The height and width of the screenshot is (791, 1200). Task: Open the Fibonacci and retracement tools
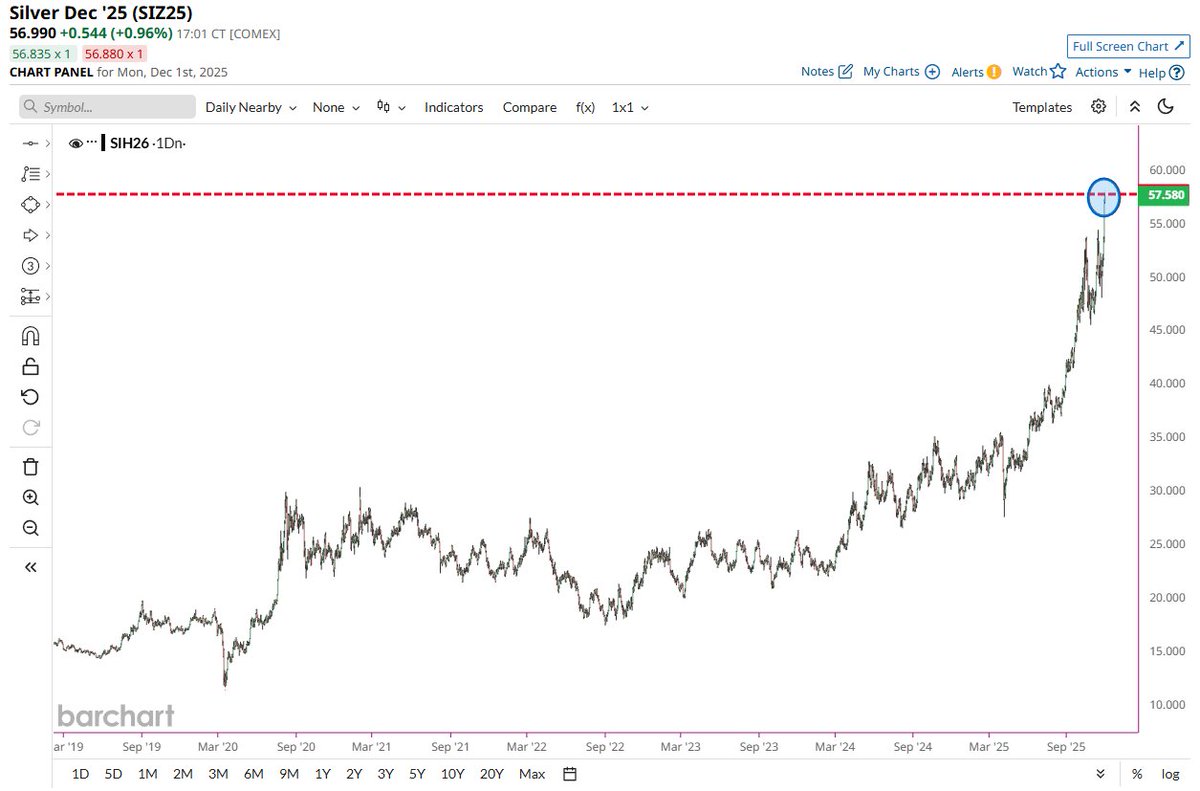[x=30, y=174]
